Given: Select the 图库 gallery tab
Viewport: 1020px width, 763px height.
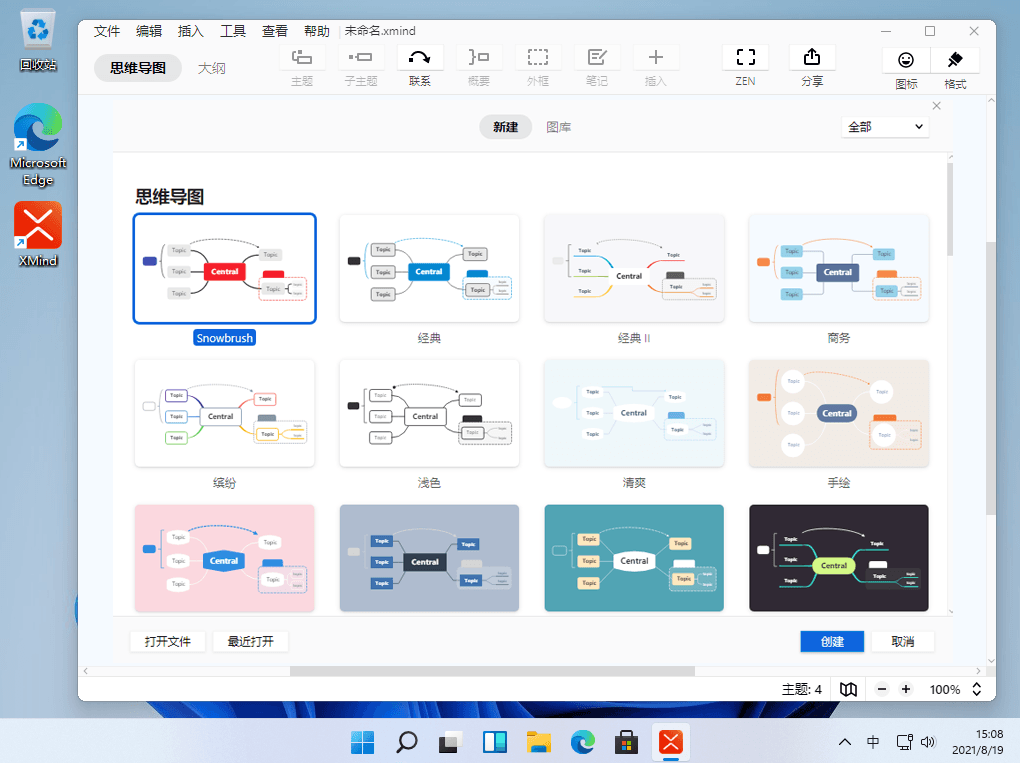Looking at the screenshot, I should coord(558,127).
